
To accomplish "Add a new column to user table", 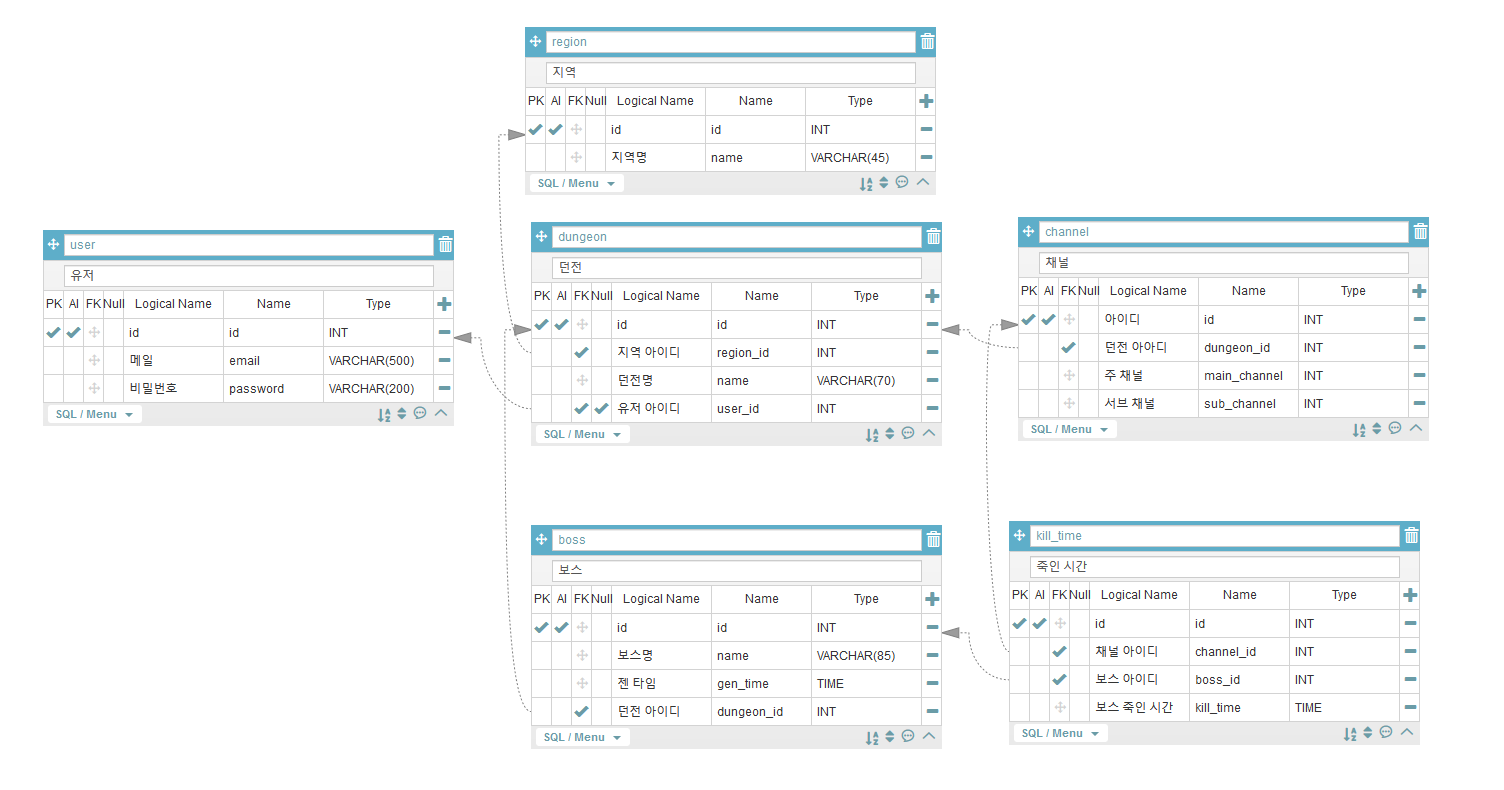I will (444, 304).
